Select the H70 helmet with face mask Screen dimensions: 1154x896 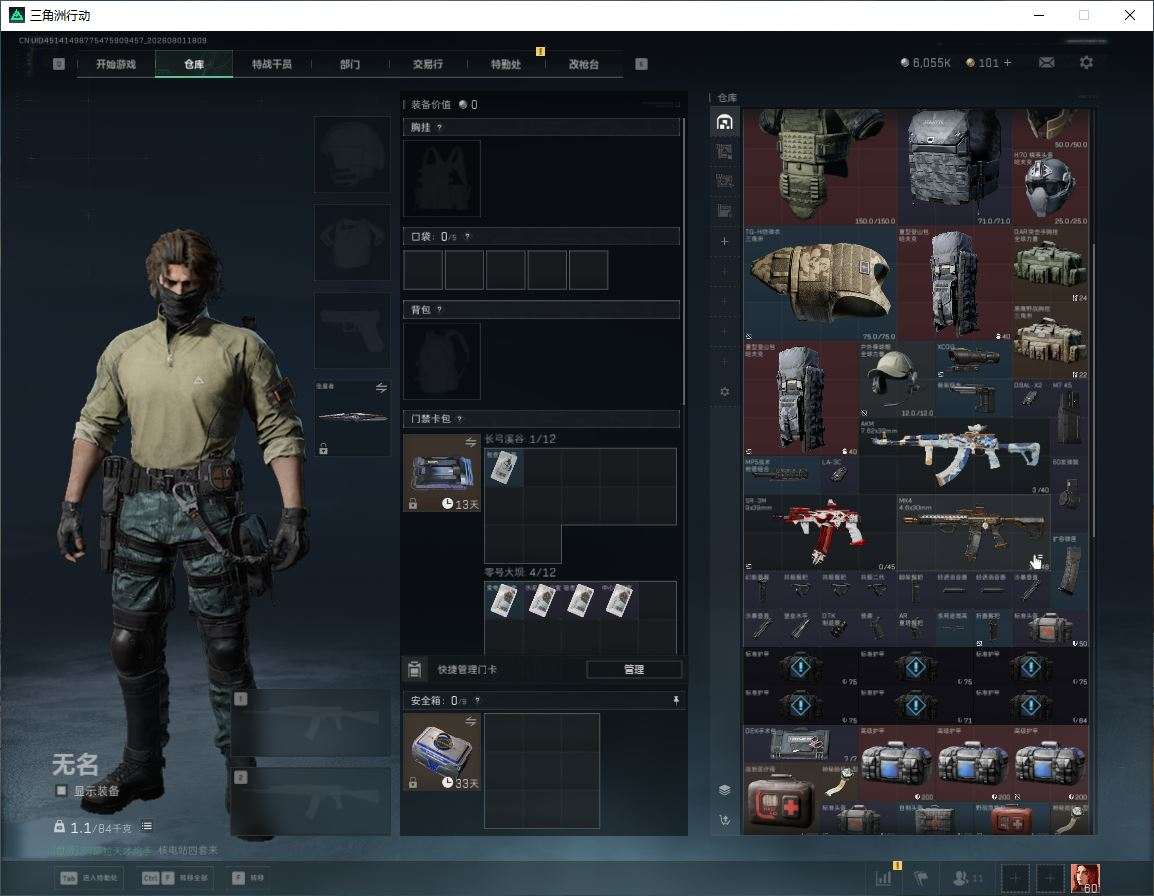(1050, 188)
